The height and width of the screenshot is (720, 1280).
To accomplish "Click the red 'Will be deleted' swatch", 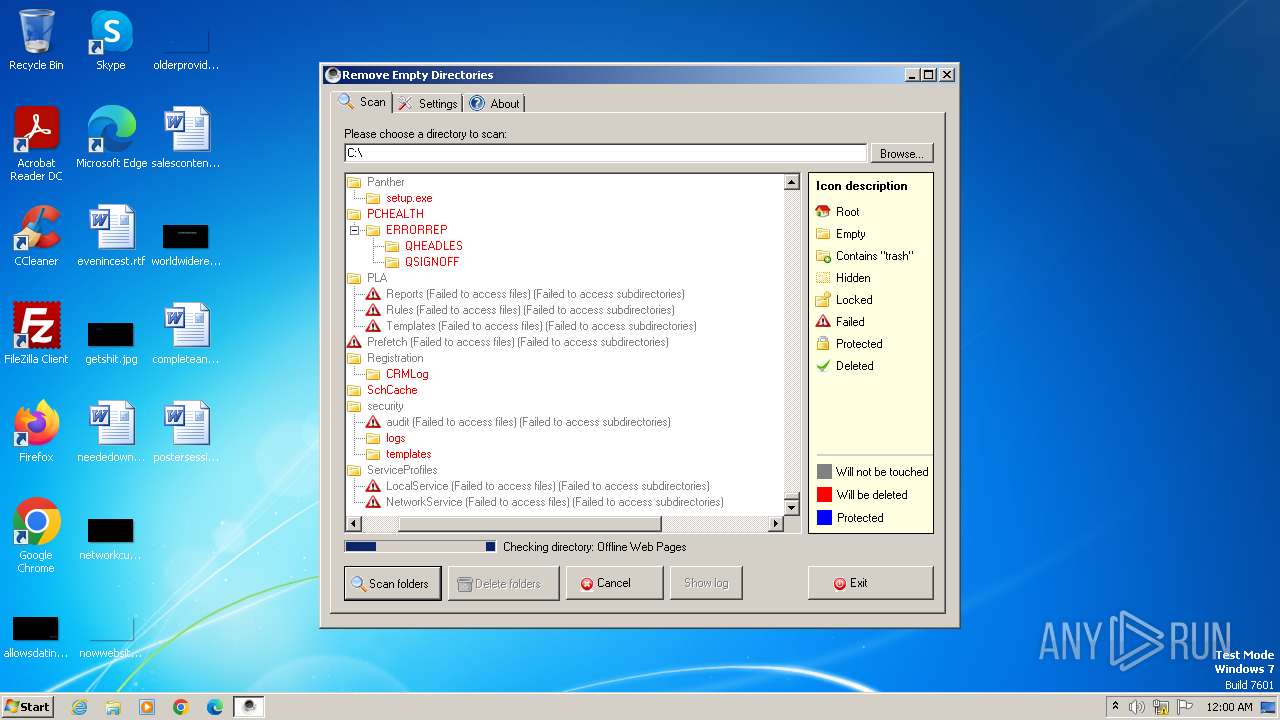I will (824, 495).
